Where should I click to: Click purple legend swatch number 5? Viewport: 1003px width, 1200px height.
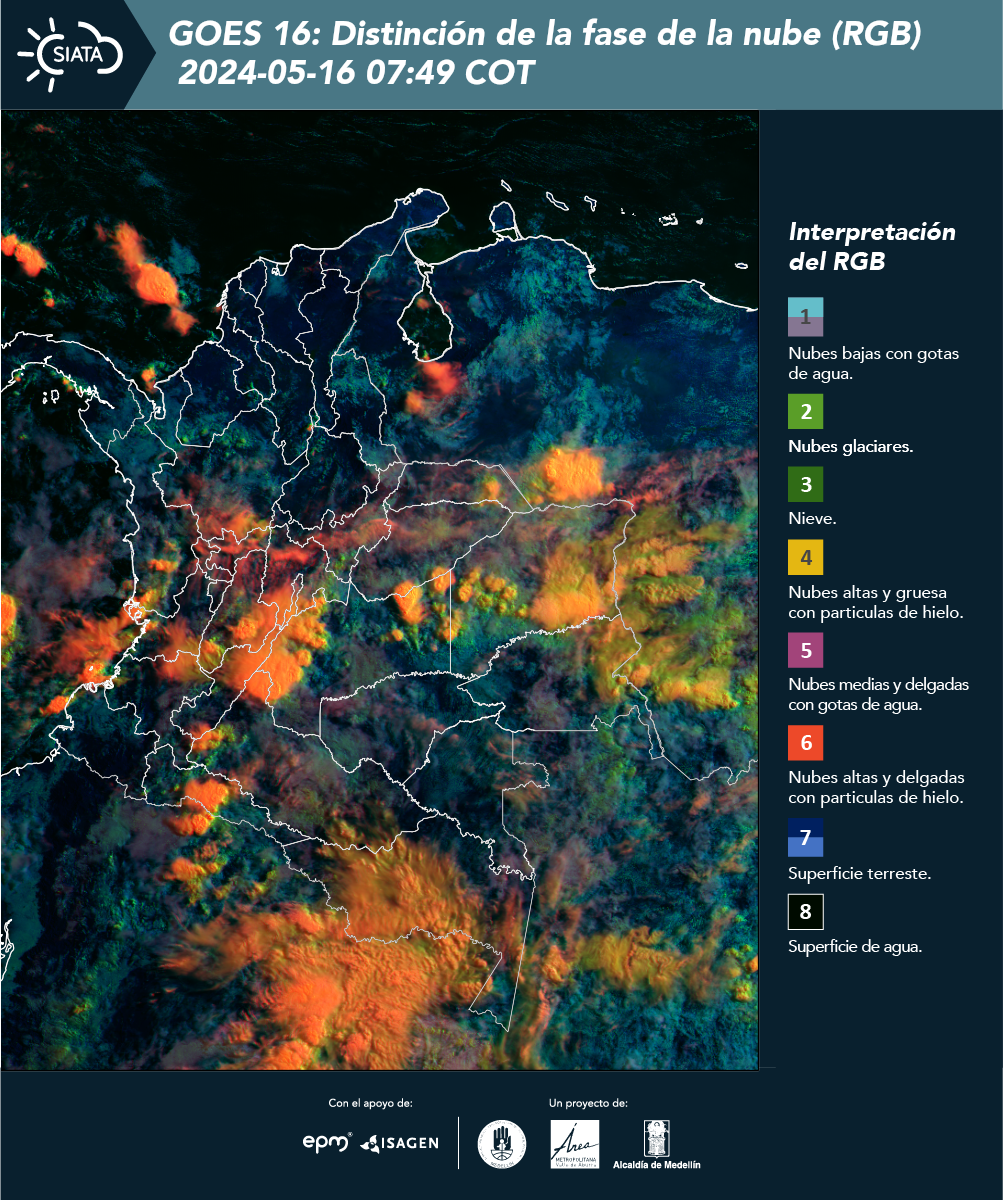[x=806, y=650]
